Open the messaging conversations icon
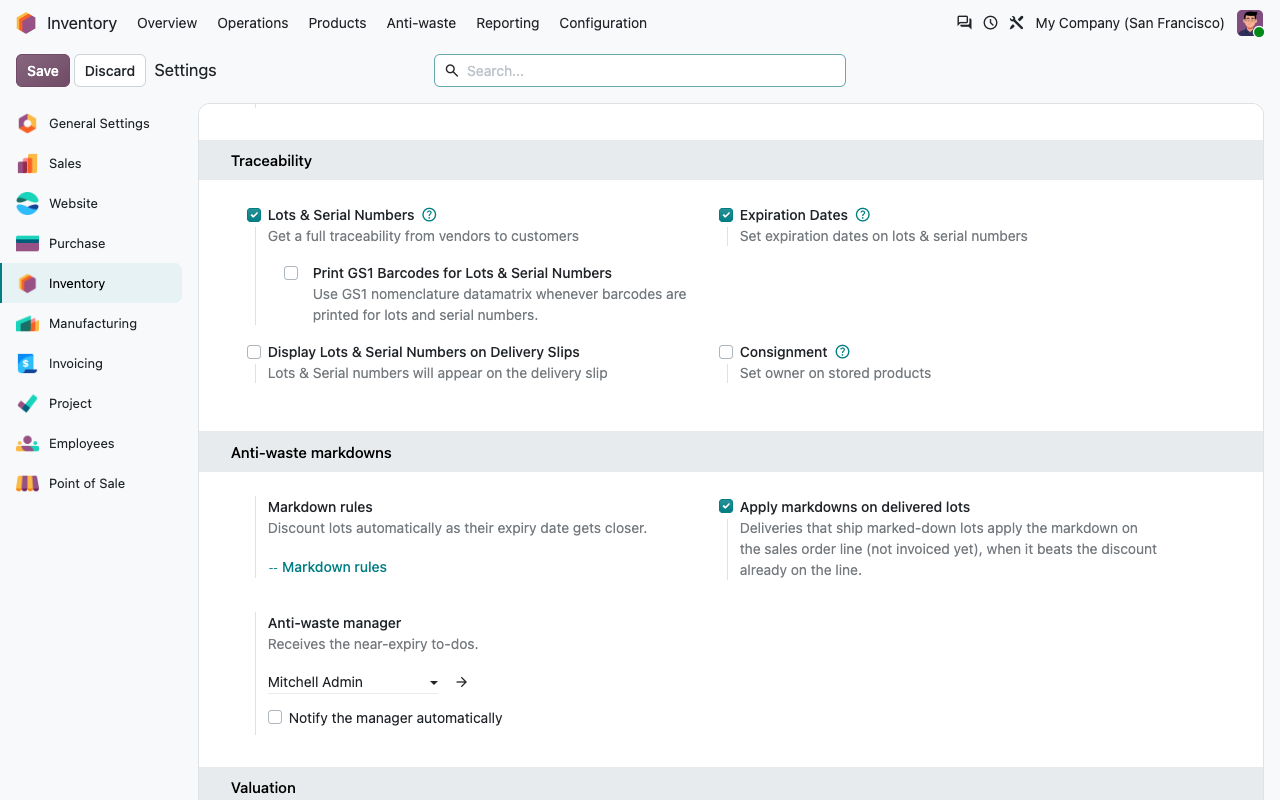 (x=964, y=22)
